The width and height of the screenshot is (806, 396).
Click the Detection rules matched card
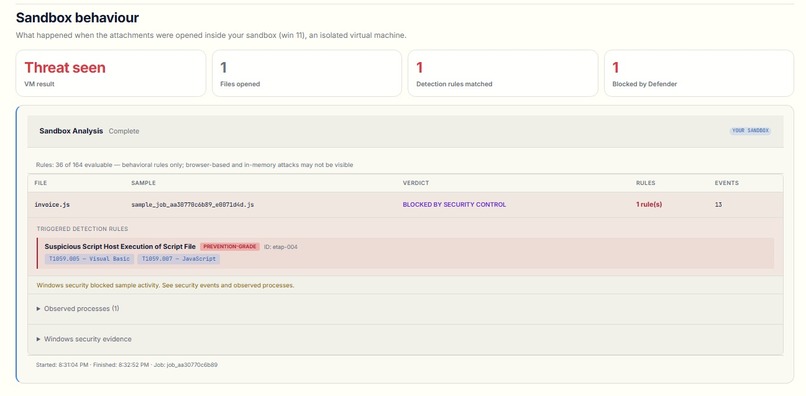pyautogui.click(x=503, y=73)
